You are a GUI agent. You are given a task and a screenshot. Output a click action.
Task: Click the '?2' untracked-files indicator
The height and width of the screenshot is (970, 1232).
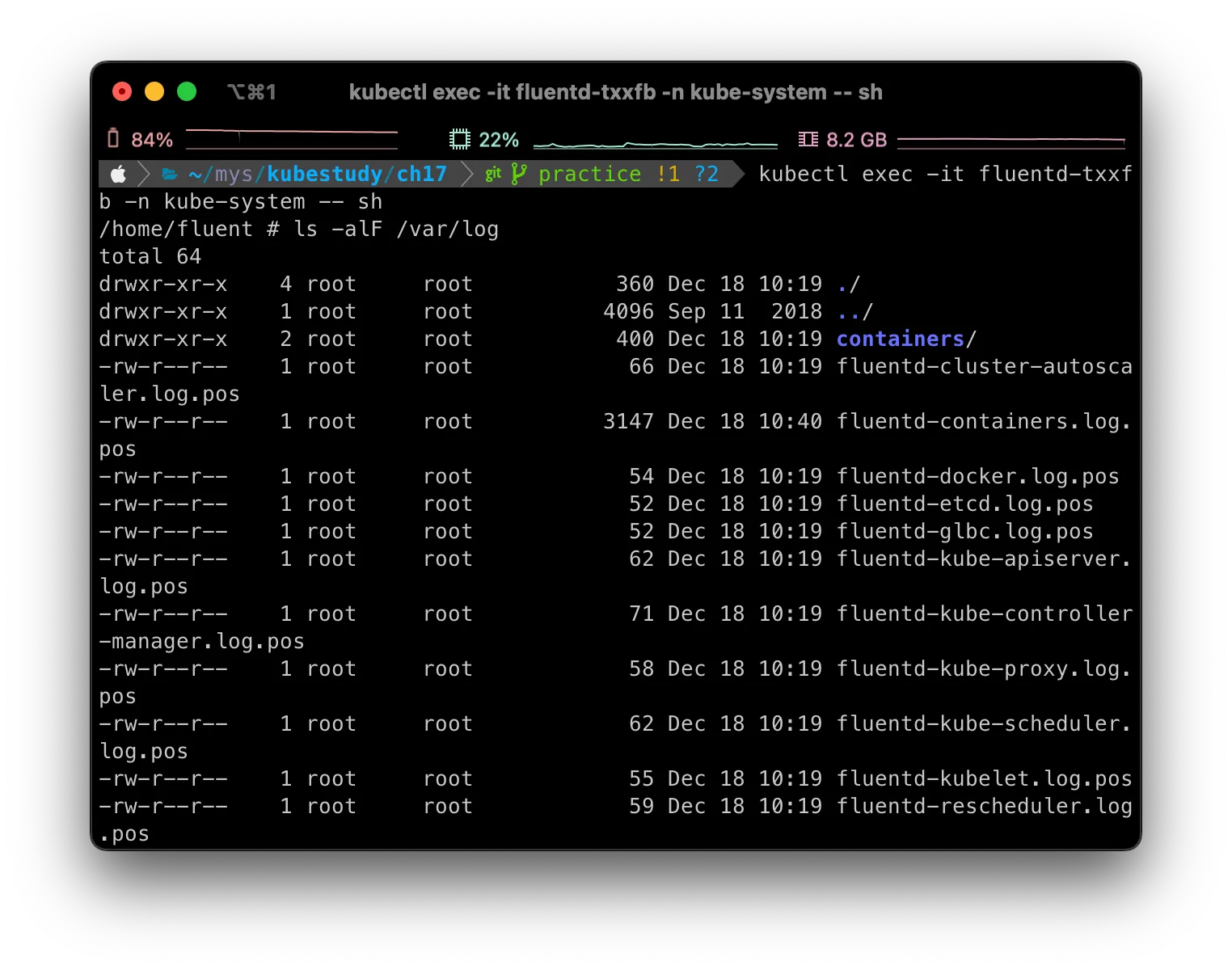point(707,174)
